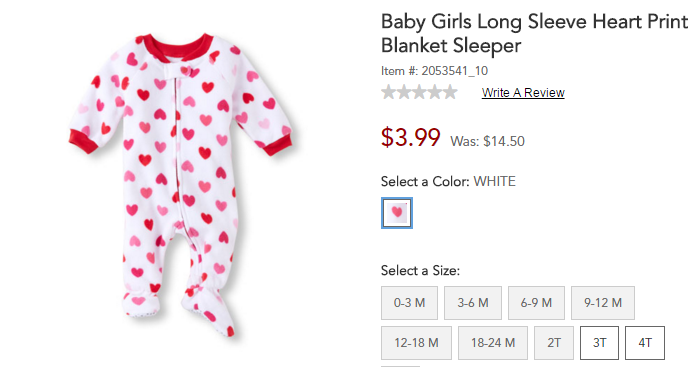Pick the 18-24 M size button

pos(493,343)
